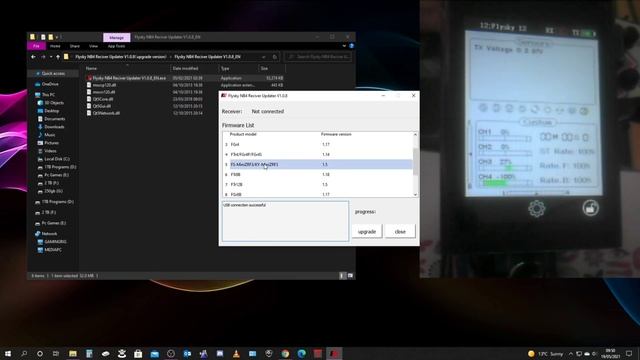This screenshot has width=640, height=360.
Task: Launch Microsoft Store from the taskbar
Action: (x=138, y=353)
